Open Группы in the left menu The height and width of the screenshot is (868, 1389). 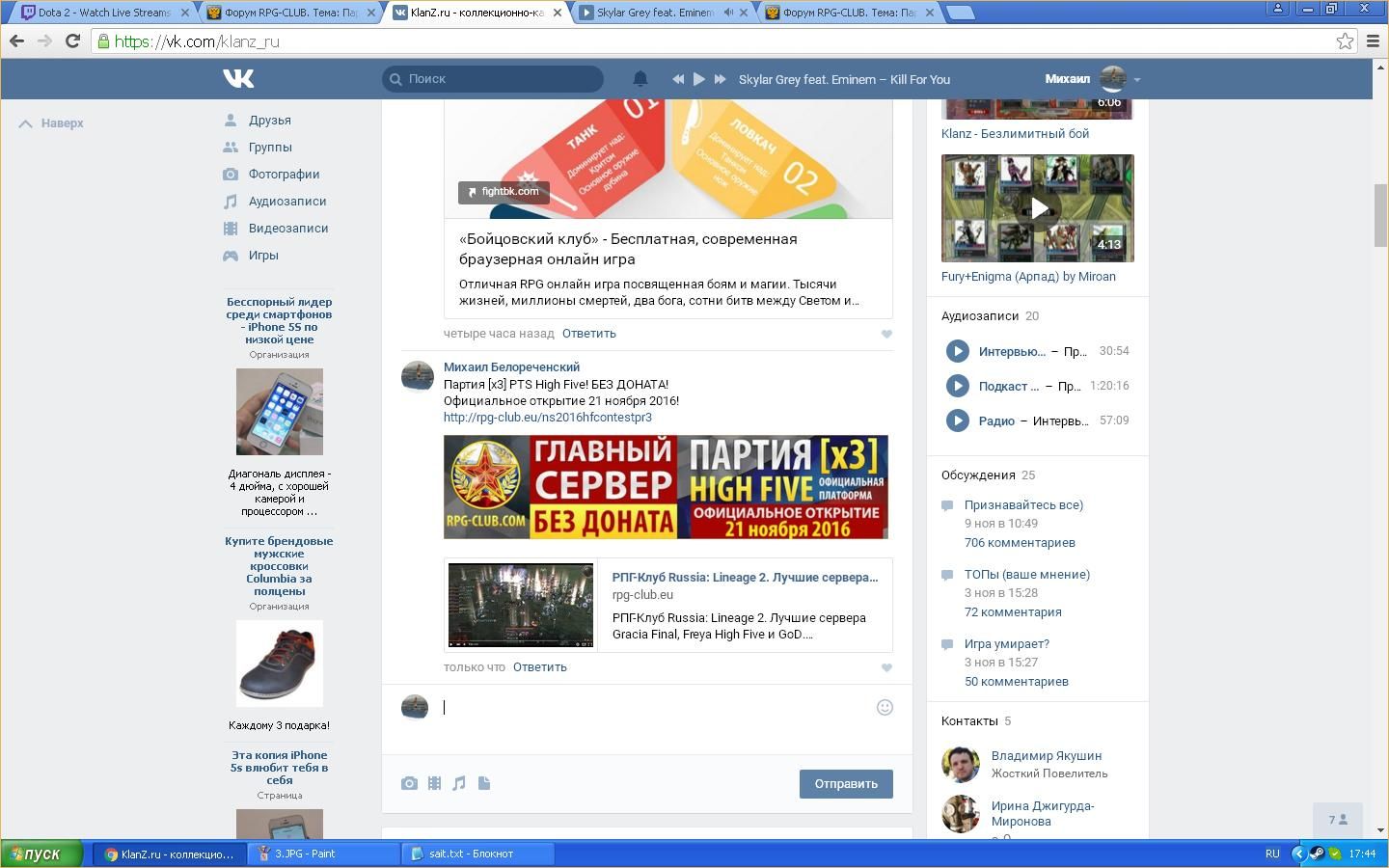point(270,148)
